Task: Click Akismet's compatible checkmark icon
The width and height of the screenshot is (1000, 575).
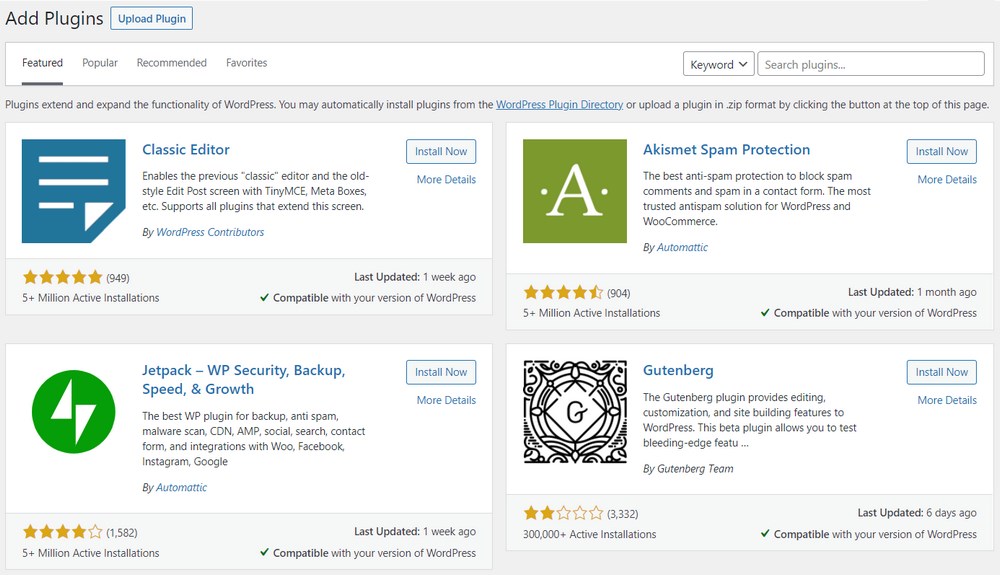Action: coord(765,312)
